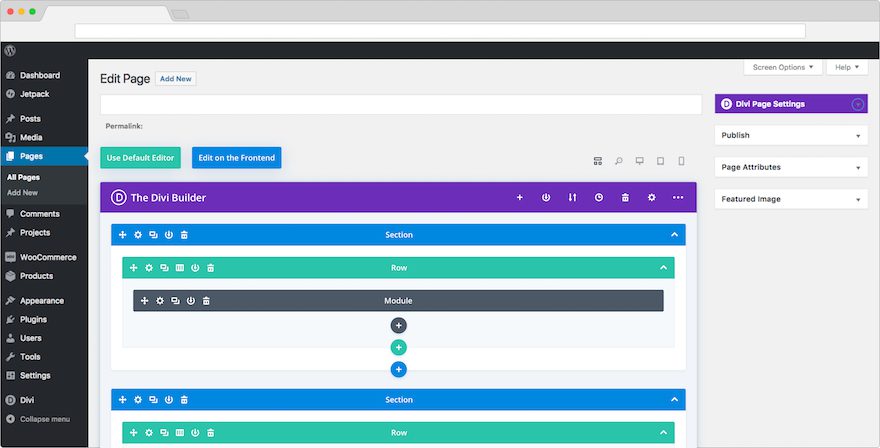Open a new browser tab

point(180,14)
